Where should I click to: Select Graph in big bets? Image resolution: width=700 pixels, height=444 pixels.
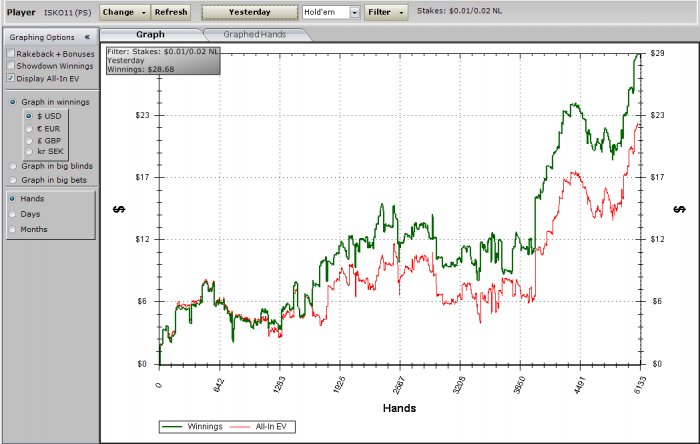[x=13, y=180]
